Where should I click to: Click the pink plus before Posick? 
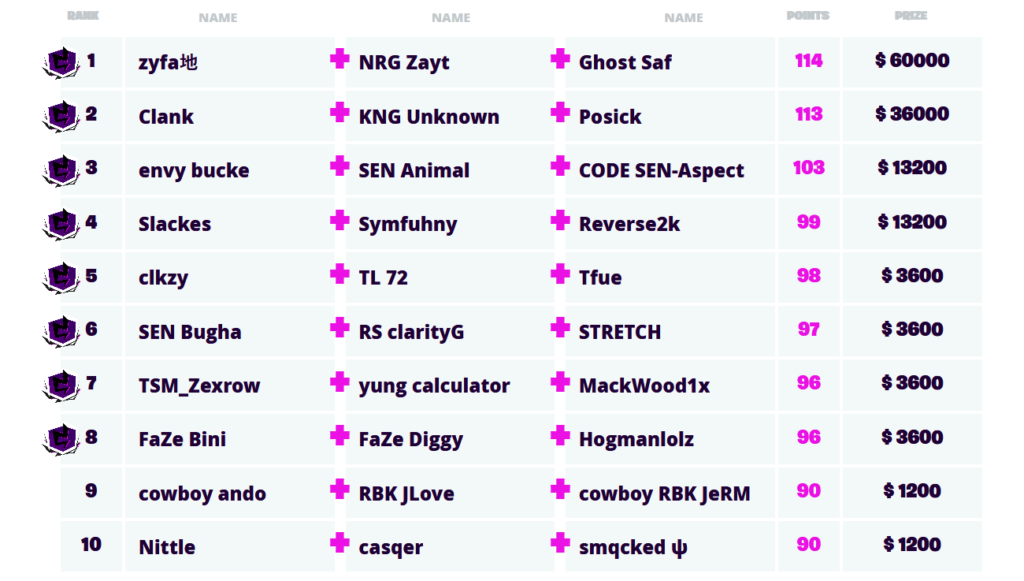pos(560,113)
